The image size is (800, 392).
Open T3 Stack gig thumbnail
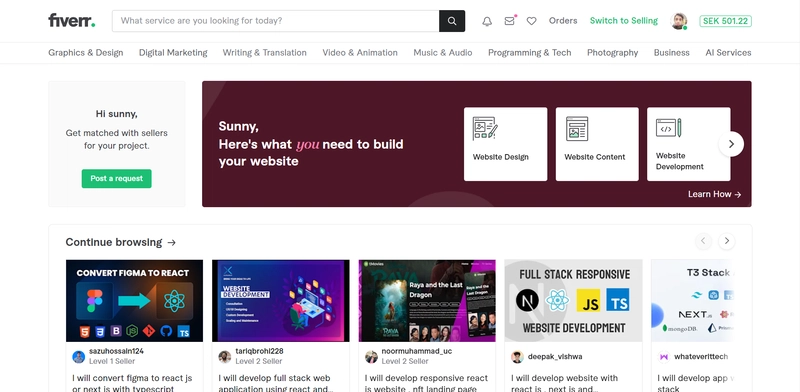(693, 301)
